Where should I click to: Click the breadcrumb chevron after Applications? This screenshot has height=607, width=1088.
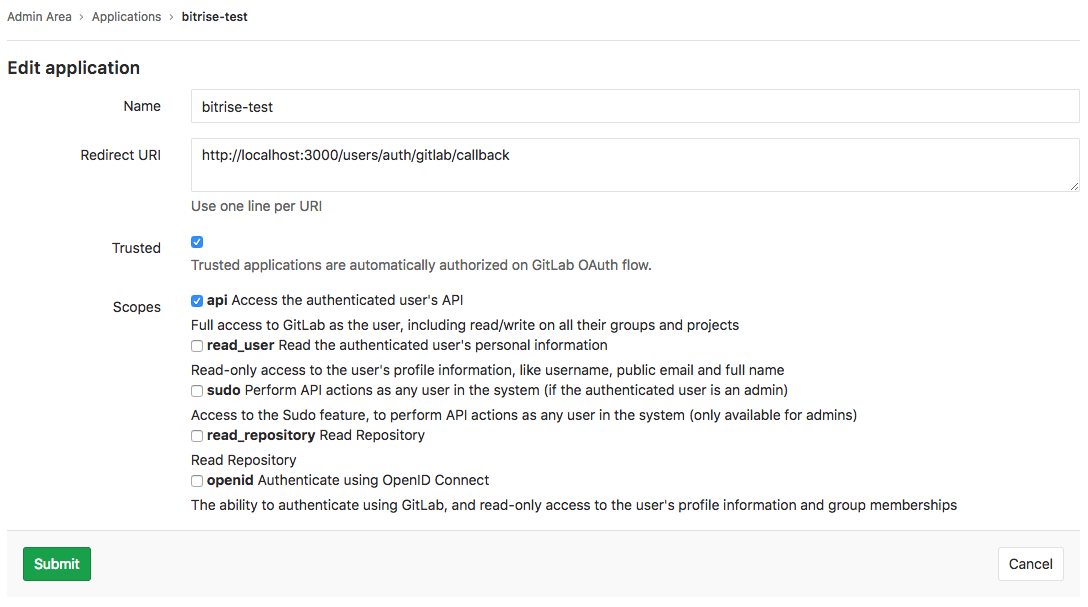(169, 16)
